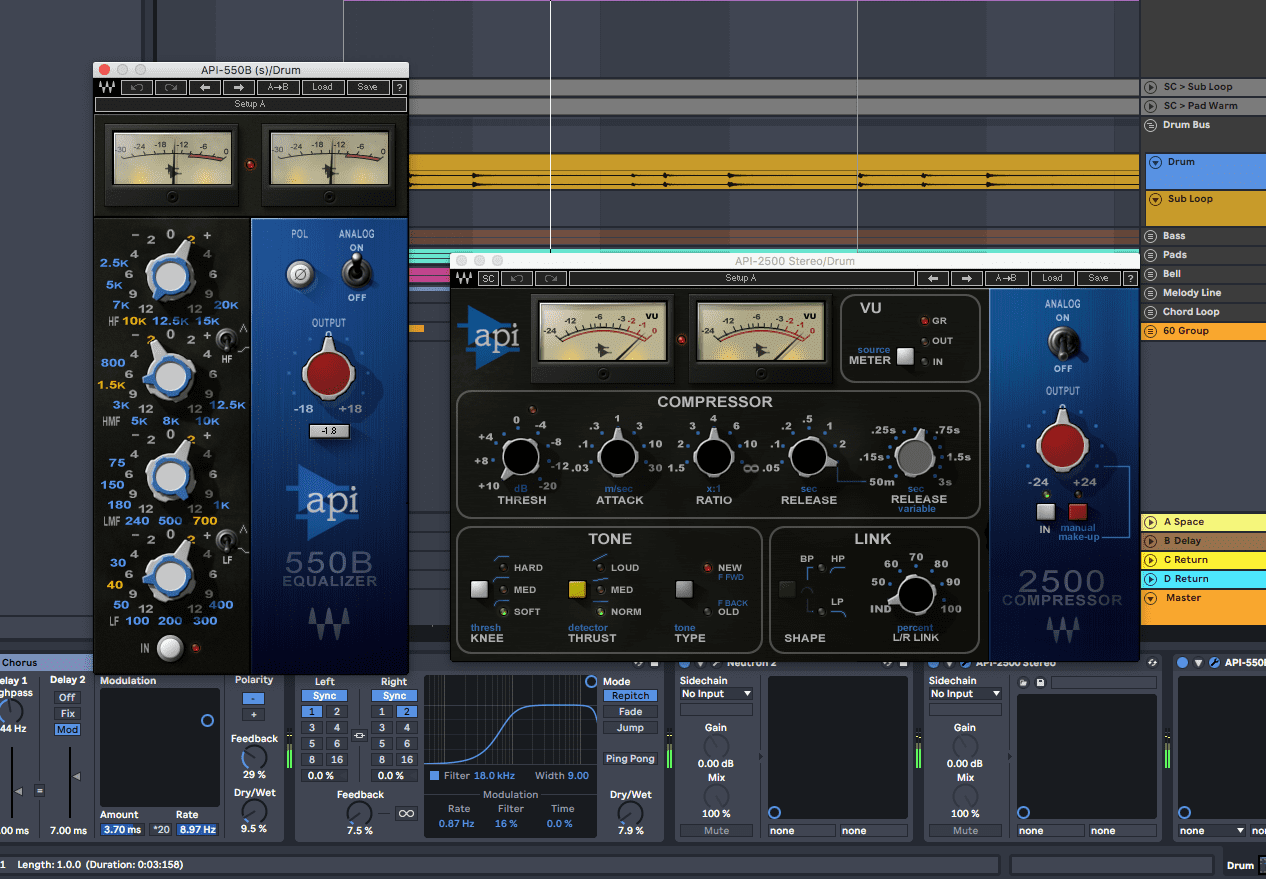Toggle the LF shelf switch on API-550B
1266x879 pixels.
click(x=225, y=541)
